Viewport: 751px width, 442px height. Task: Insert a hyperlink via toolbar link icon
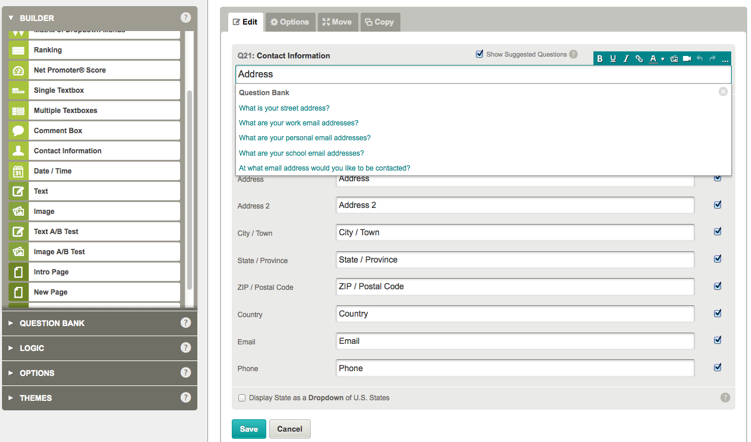click(639, 59)
